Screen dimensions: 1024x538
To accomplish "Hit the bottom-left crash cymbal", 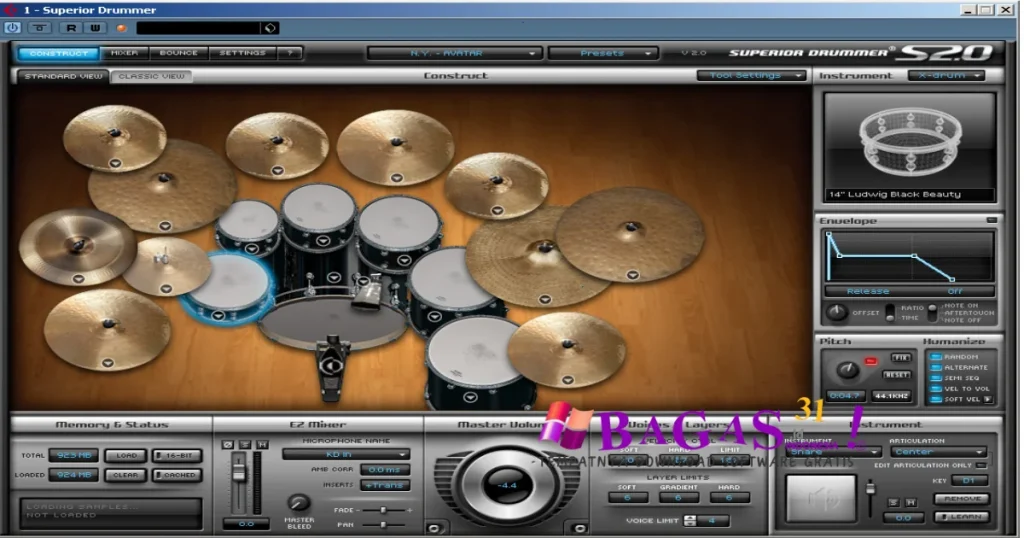I will coord(107,329).
